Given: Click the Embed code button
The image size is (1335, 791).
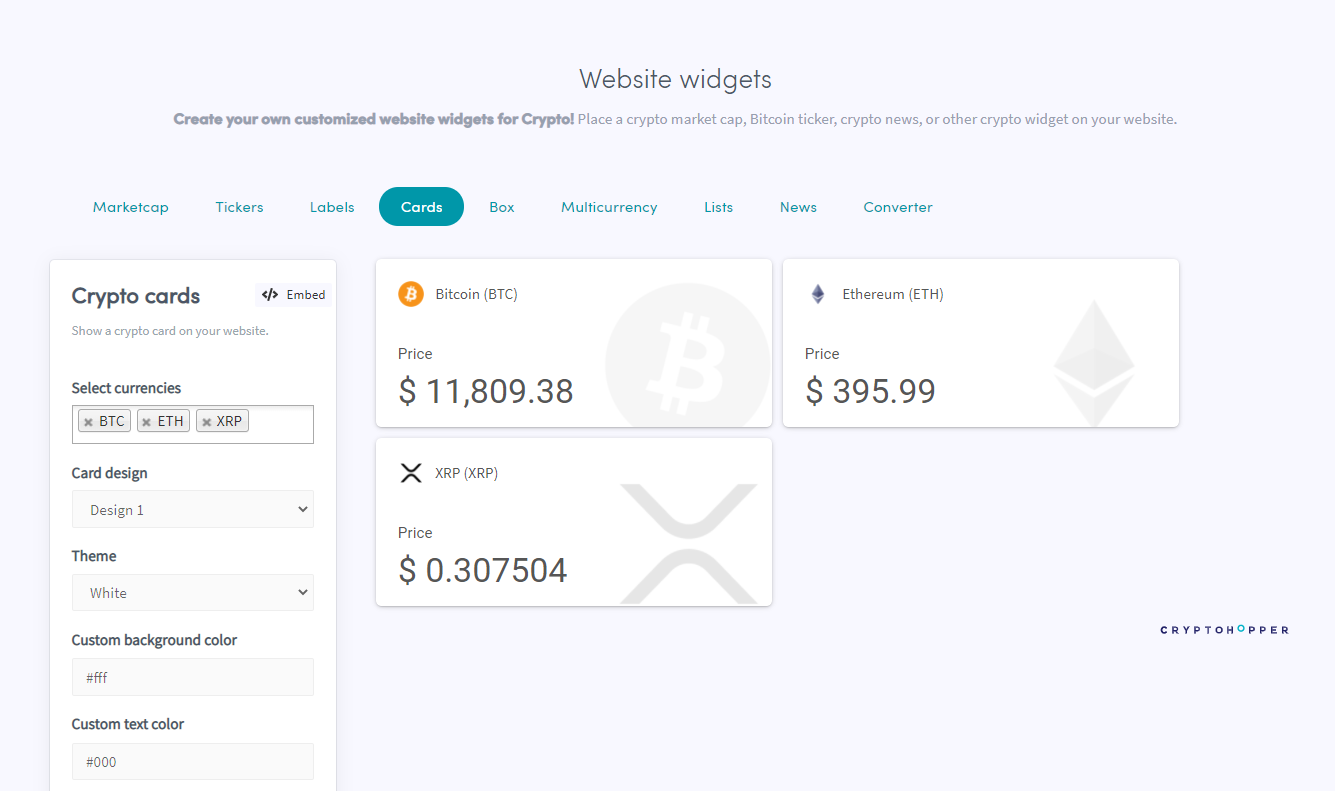Looking at the screenshot, I should click(293, 295).
